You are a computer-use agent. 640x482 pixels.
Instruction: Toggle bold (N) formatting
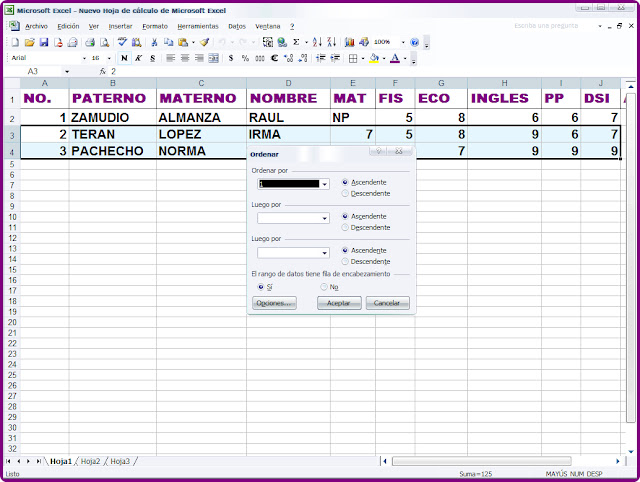point(124,58)
